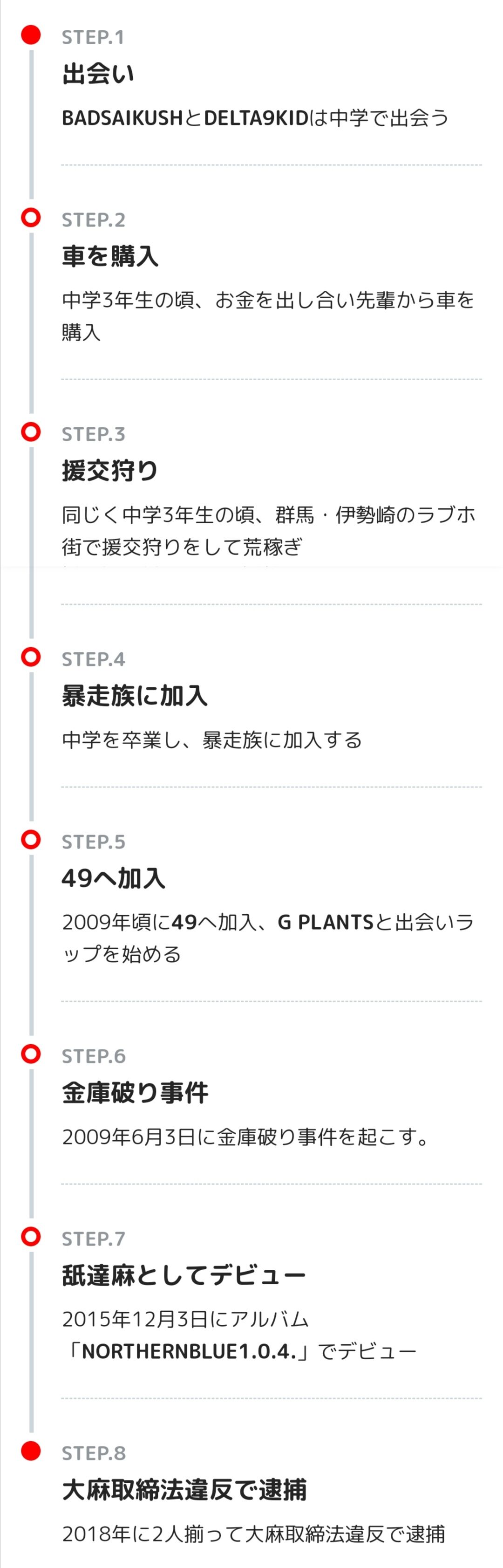Image resolution: width=503 pixels, height=1568 pixels.
Task: Select the STEP.7 timeline circle marker
Action: (x=31, y=1236)
